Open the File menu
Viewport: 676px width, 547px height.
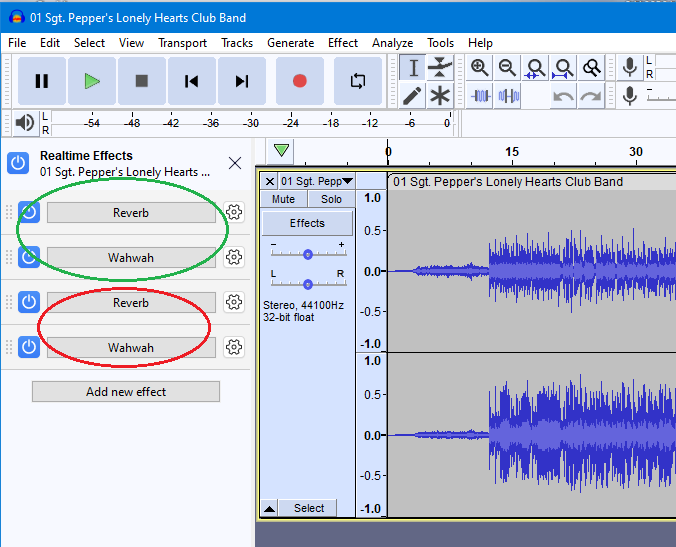(x=17, y=43)
